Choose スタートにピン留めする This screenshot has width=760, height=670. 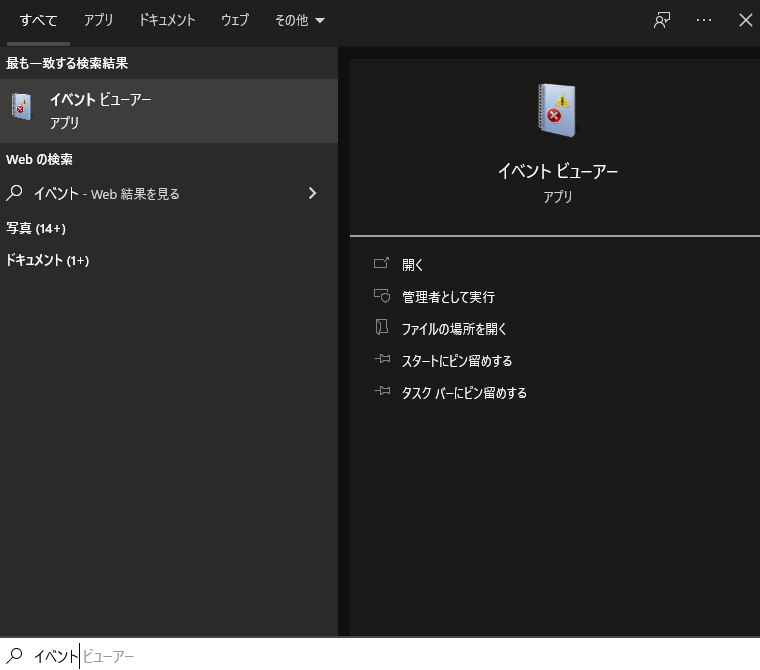click(x=457, y=361)
